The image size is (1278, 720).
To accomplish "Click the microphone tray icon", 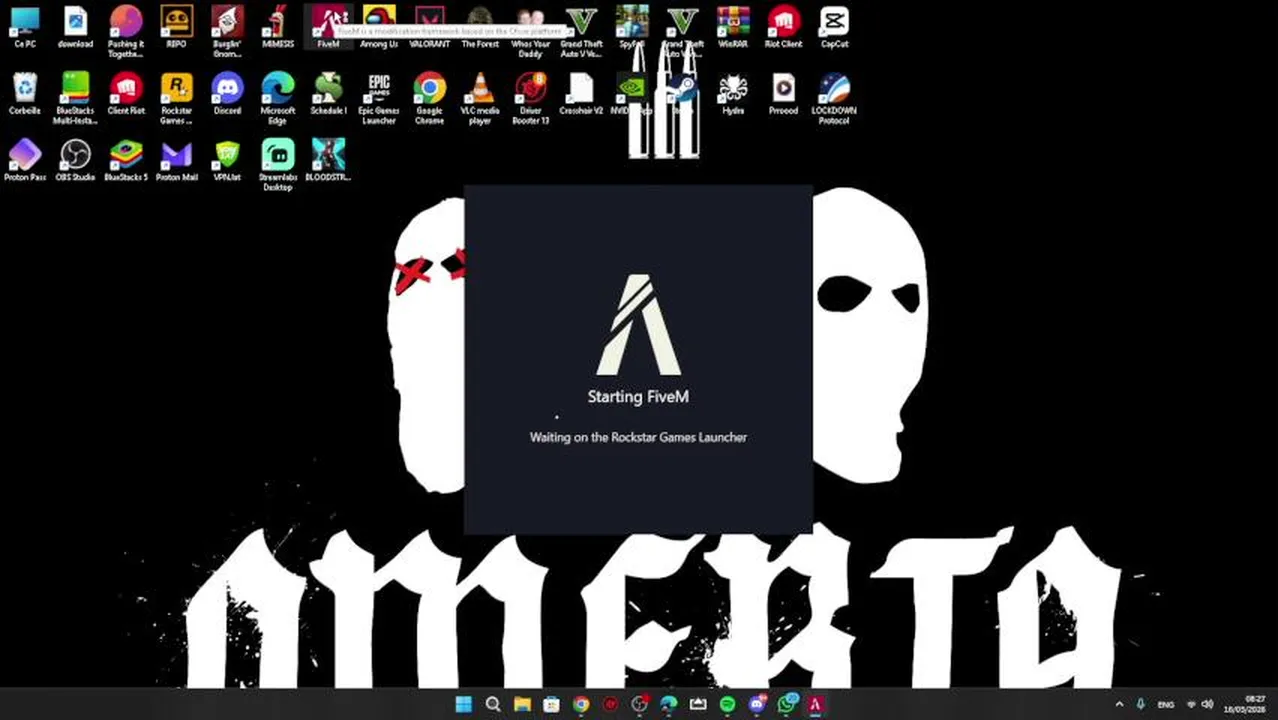I will point(1141,705).
